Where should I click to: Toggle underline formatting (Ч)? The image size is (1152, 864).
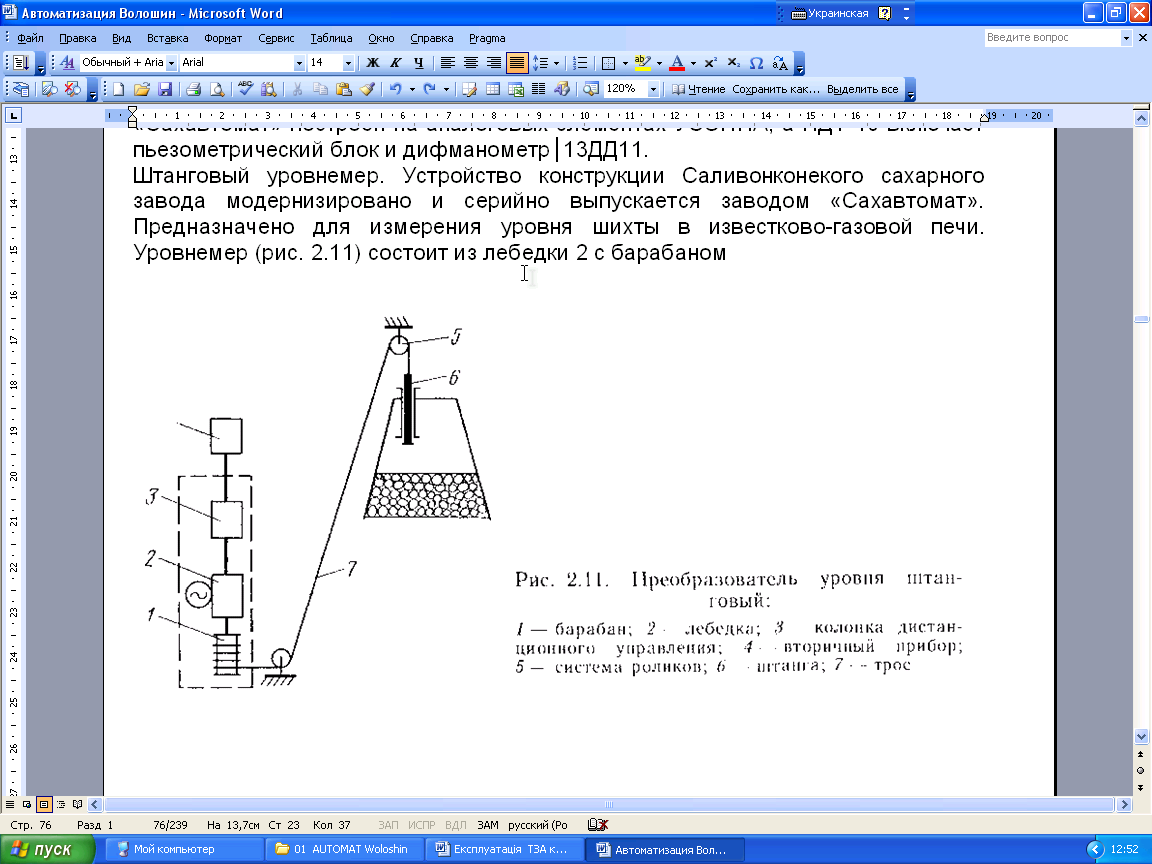(x=418, y=63)
